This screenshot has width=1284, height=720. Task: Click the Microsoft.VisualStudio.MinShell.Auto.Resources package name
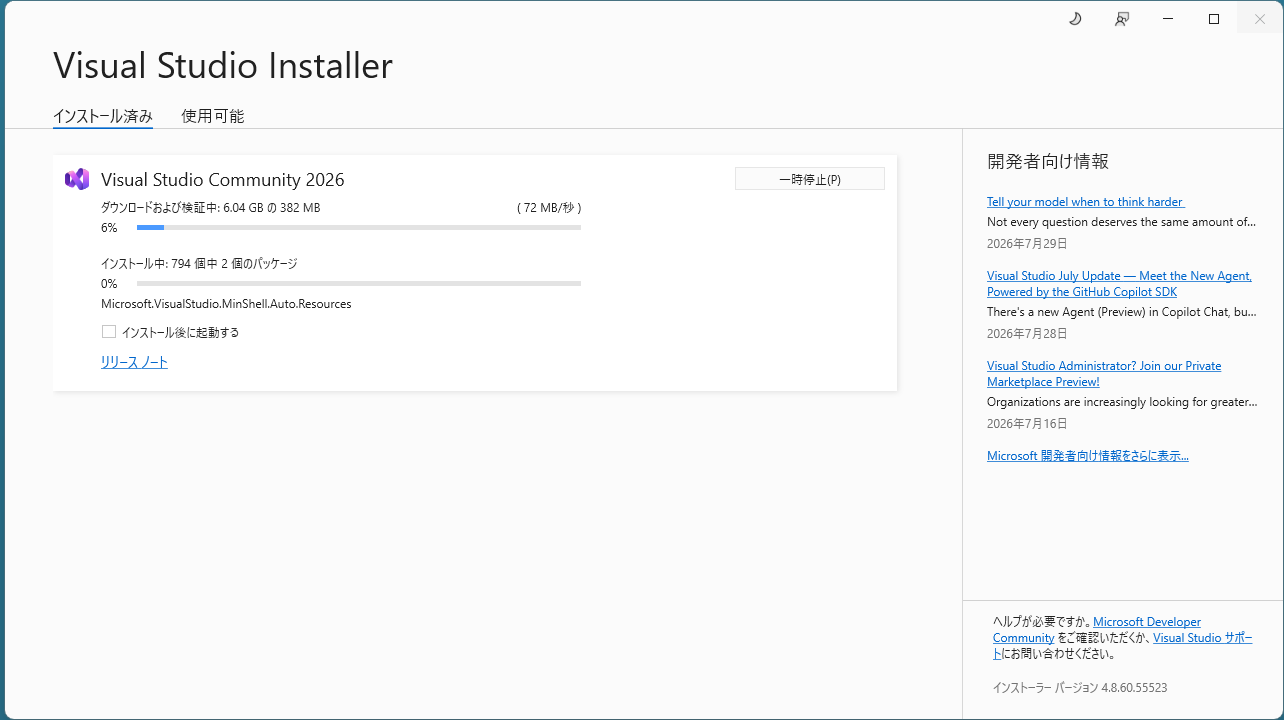(x=226, y=304)
